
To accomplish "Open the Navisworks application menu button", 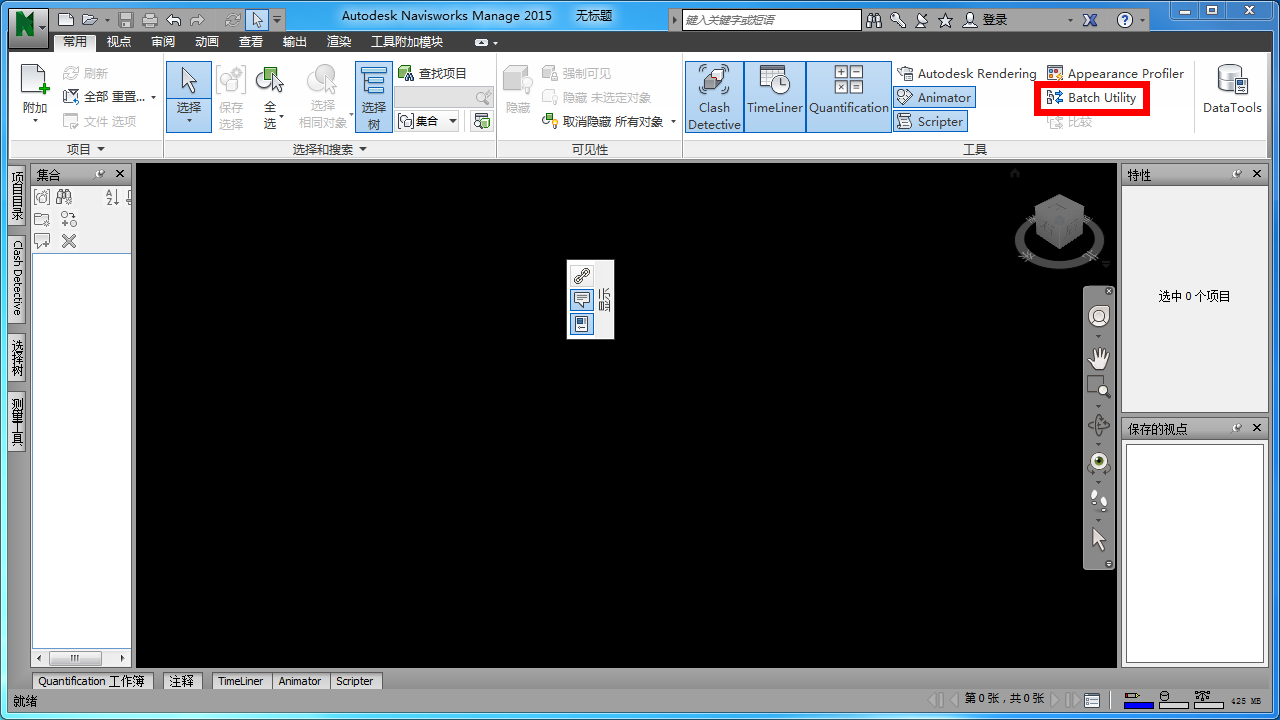I will (x=28, y=28).
